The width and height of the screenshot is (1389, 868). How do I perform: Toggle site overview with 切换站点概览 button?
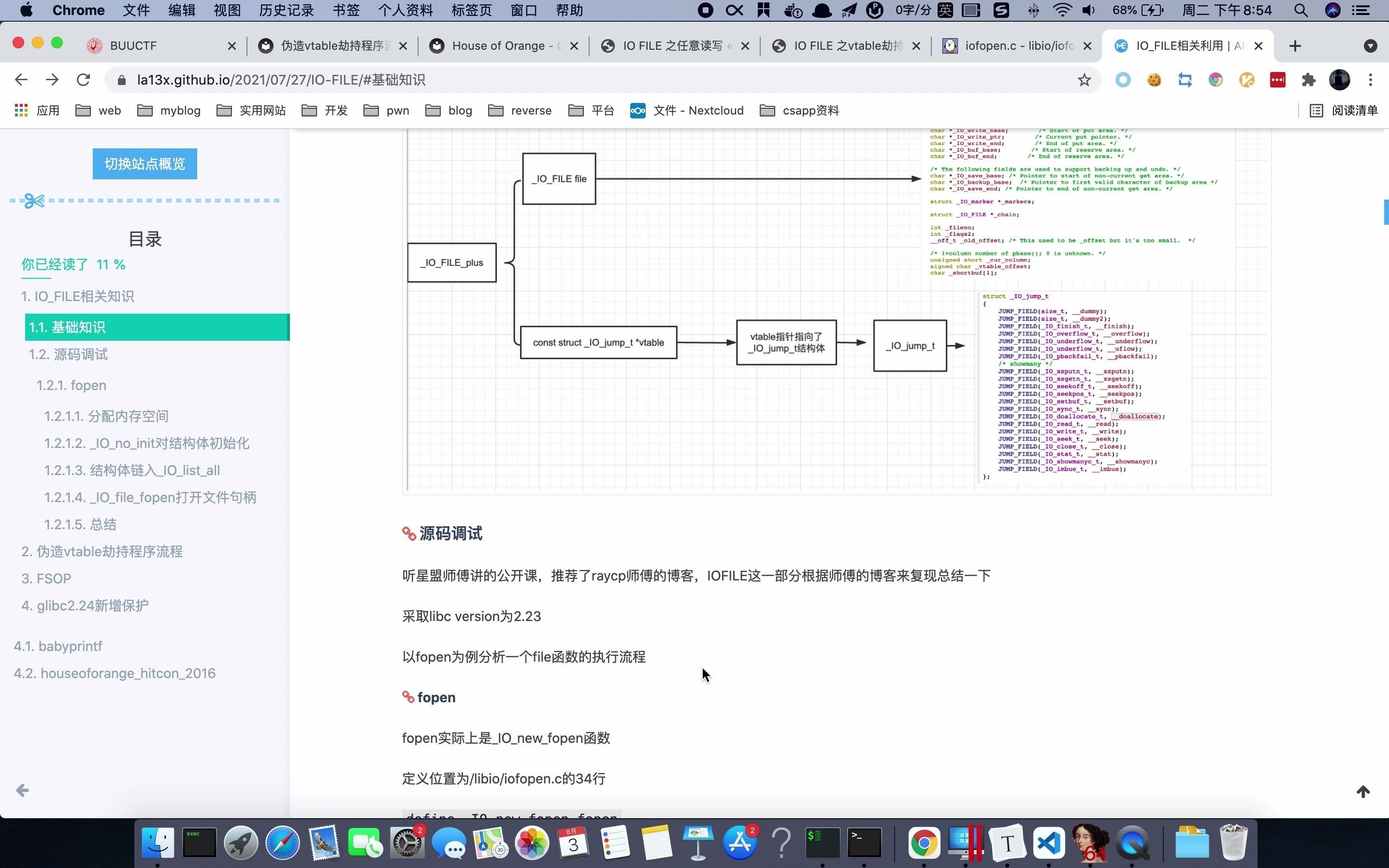coord(145,164)
